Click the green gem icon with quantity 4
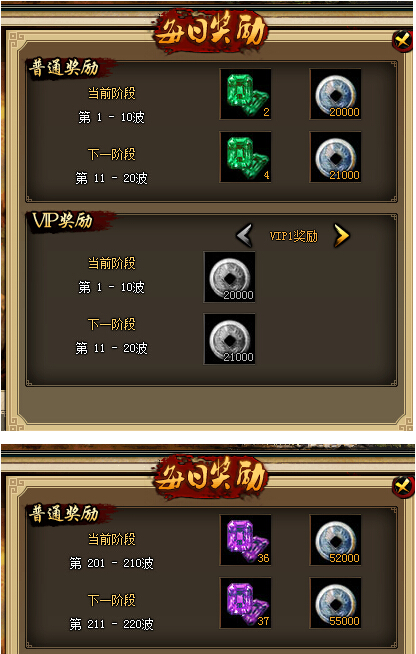Image resolution: width=416 pixels, height=654 pixels. tap(245, 157)
